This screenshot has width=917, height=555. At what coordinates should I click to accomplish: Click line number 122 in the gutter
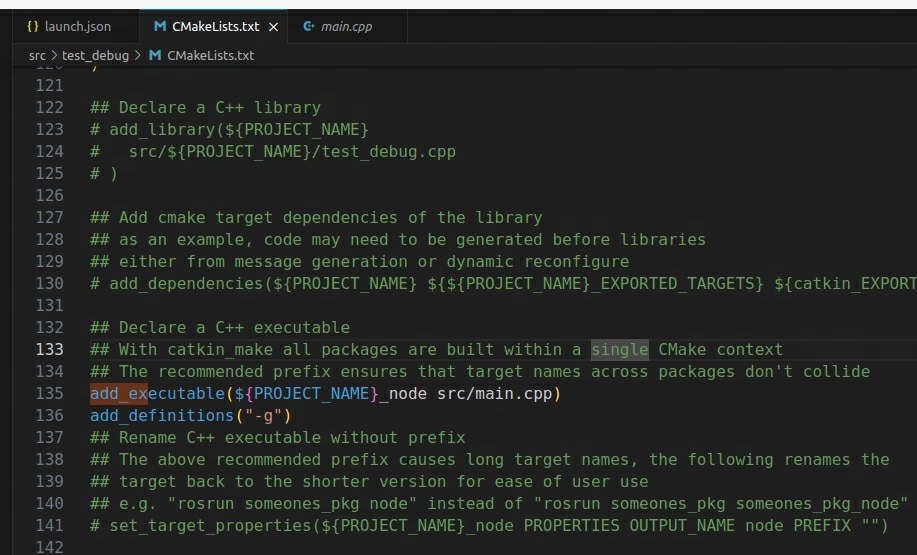[x=50, y=108]
